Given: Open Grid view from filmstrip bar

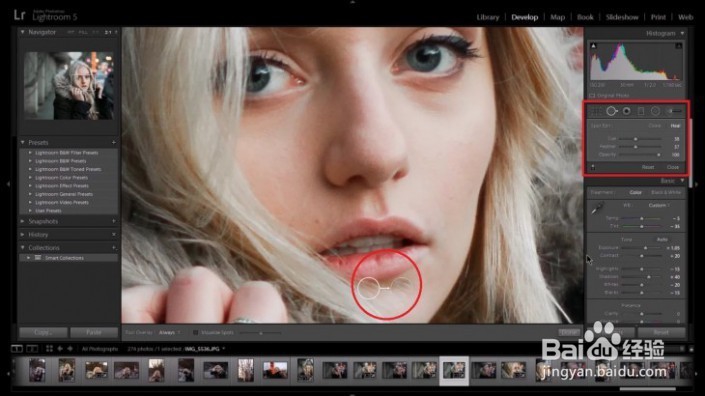Looking at the screenshot, I should click(49, 348).
